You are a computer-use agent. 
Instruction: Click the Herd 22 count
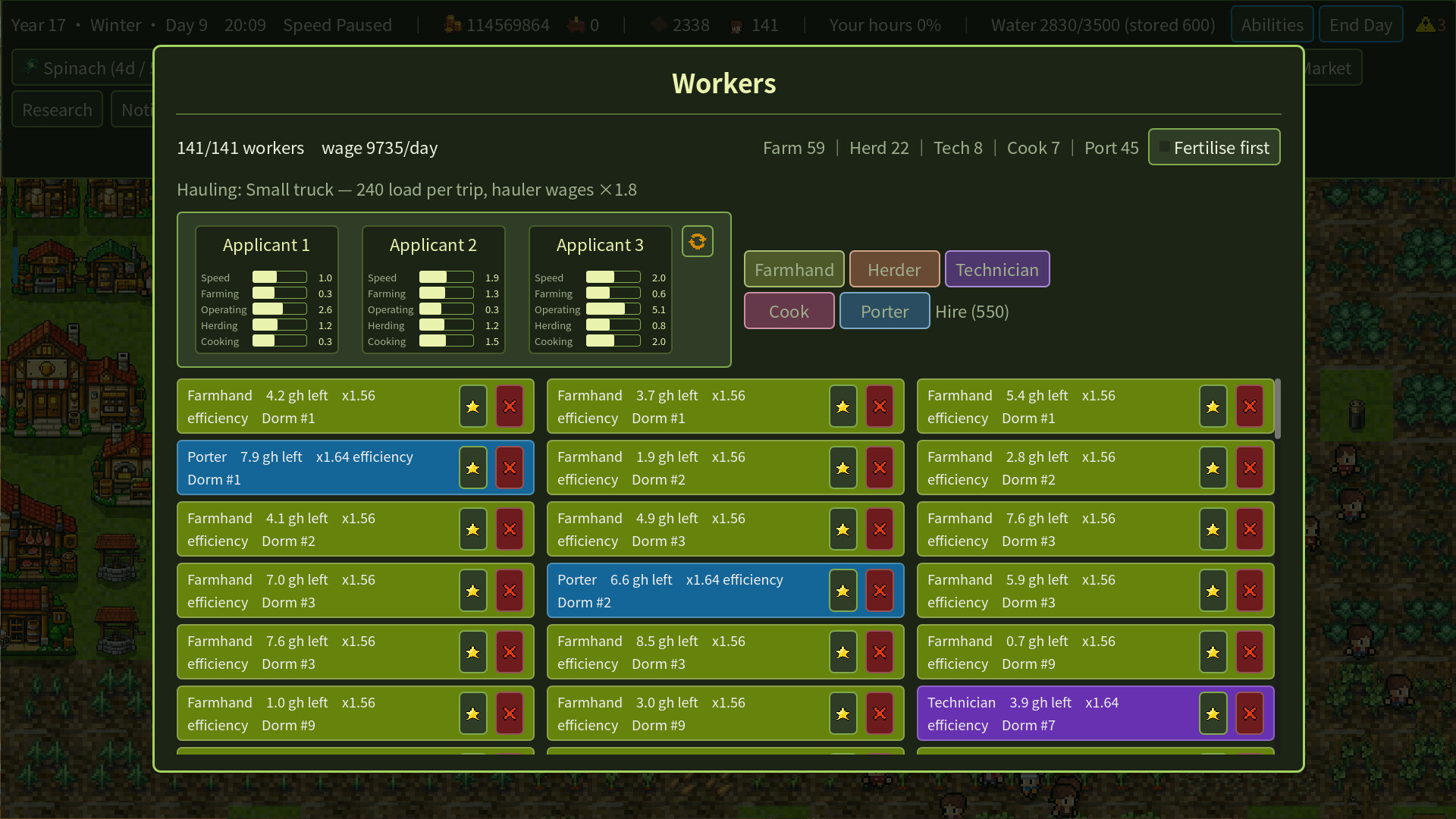[x=879, y=148]
